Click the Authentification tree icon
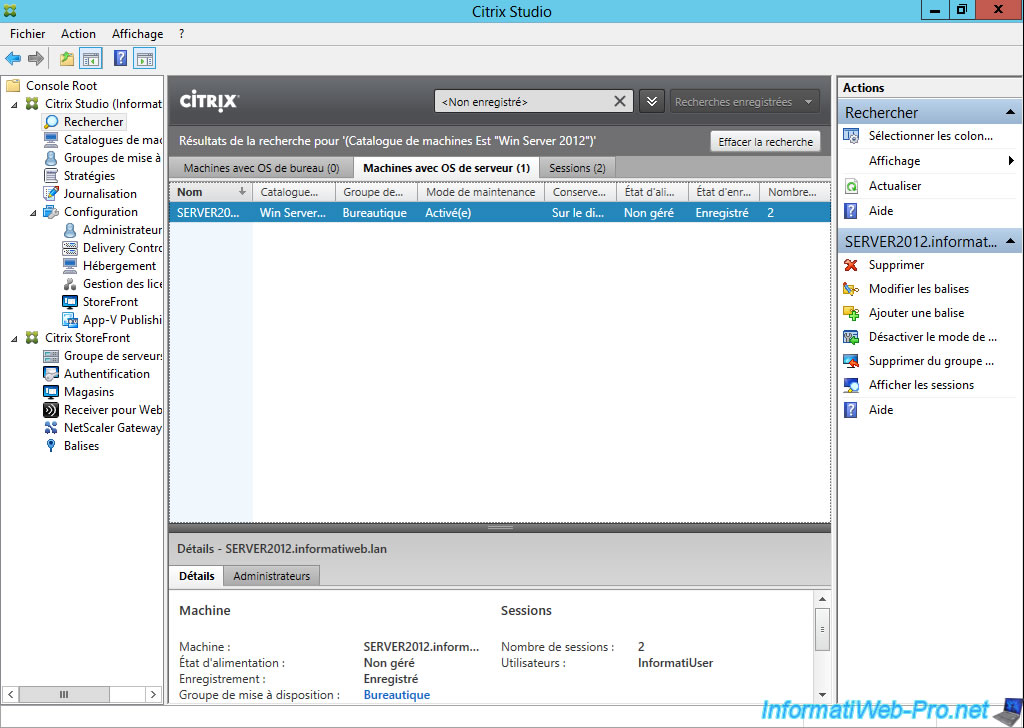This screenshot has width=1024, height=728. [x=51, y=374]
